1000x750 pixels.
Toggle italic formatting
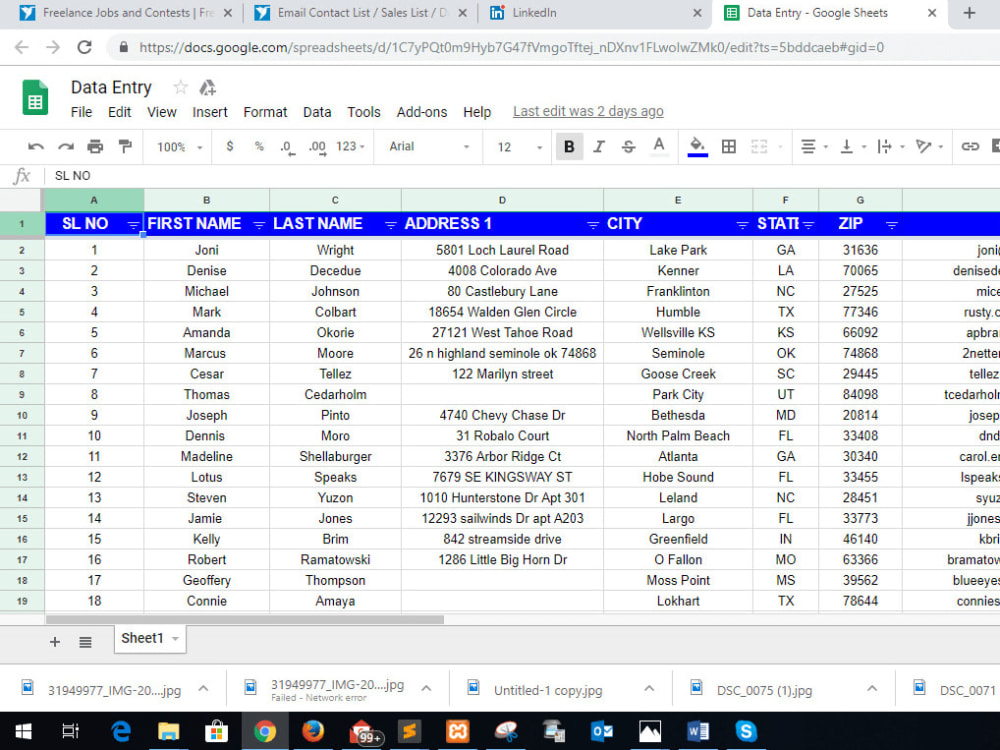coord(598,147)
